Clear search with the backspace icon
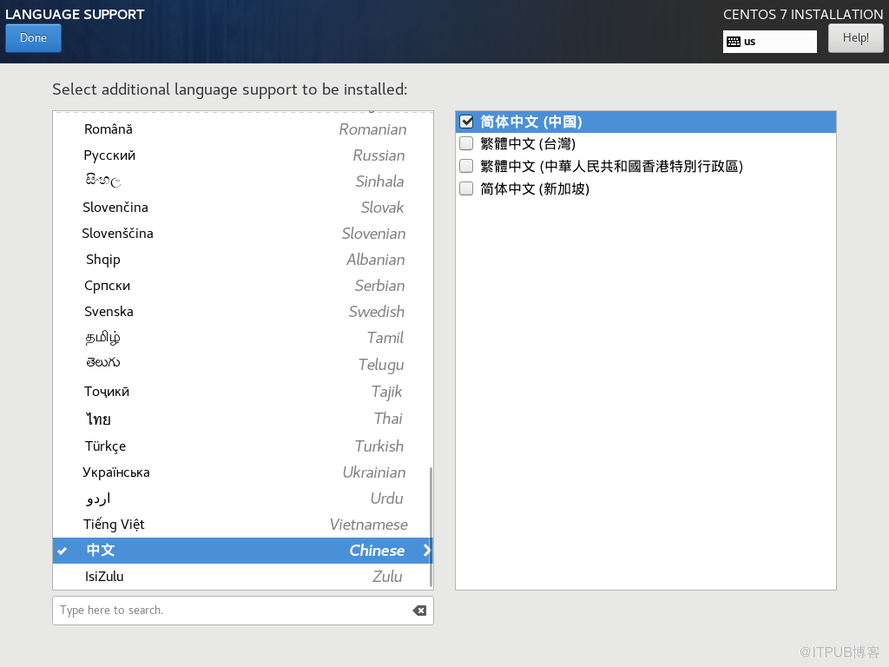 420,610
